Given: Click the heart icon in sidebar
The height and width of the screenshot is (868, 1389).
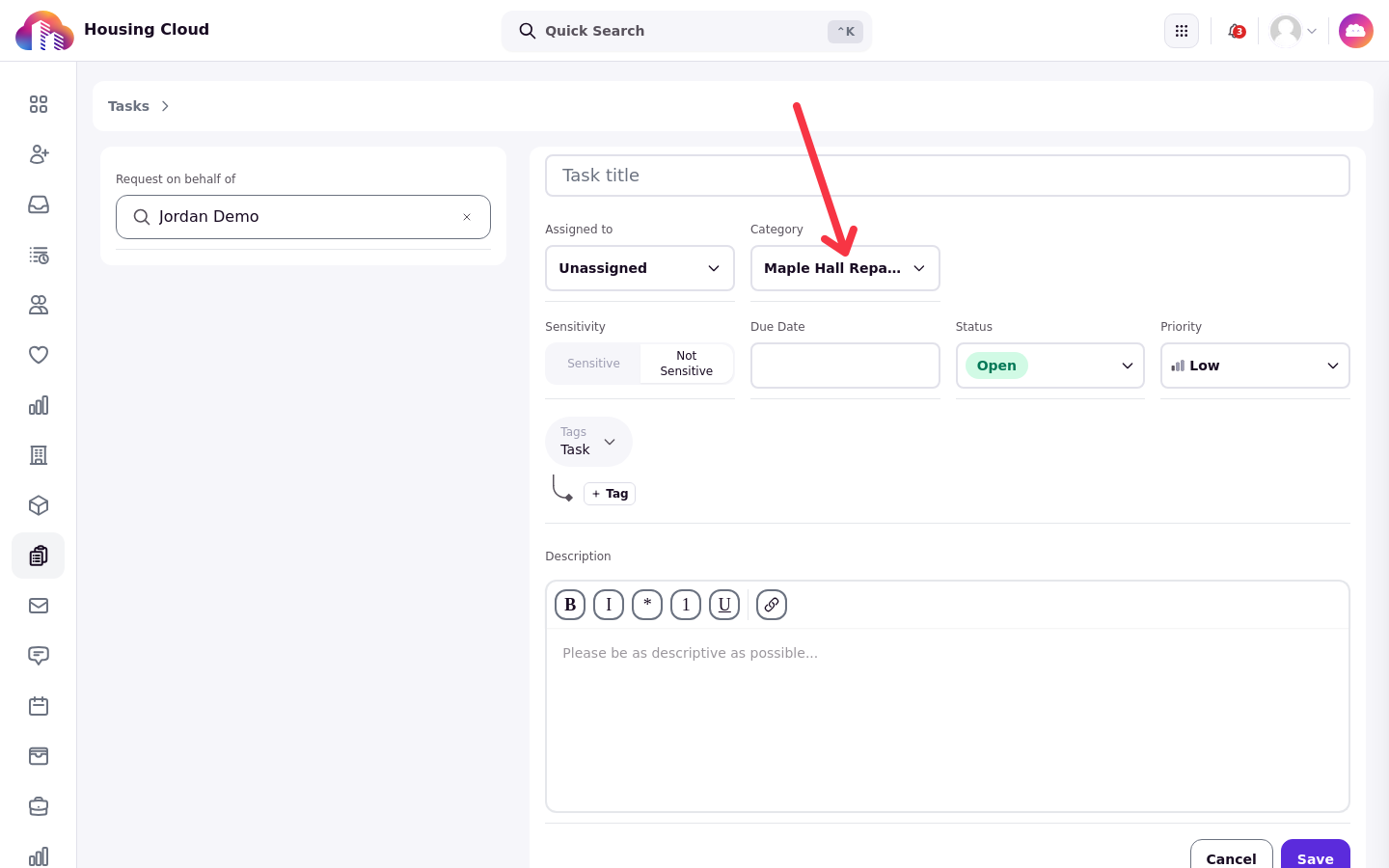Looking at the screenshot, I should click(x=39, y=355).
